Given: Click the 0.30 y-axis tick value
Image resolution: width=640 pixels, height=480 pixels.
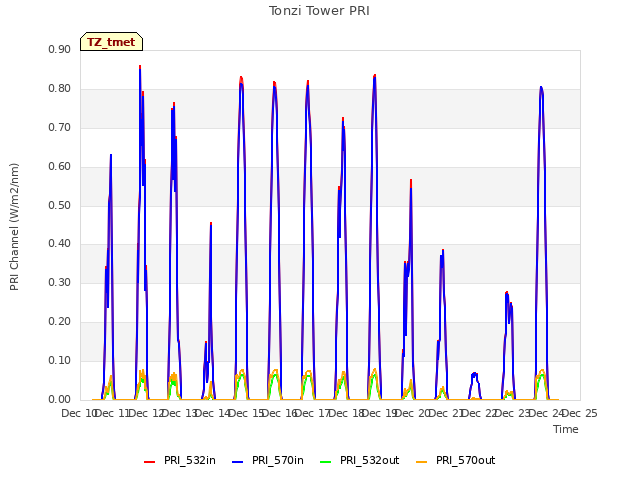Looking at the screenshot, I should (x=59, y=282).
